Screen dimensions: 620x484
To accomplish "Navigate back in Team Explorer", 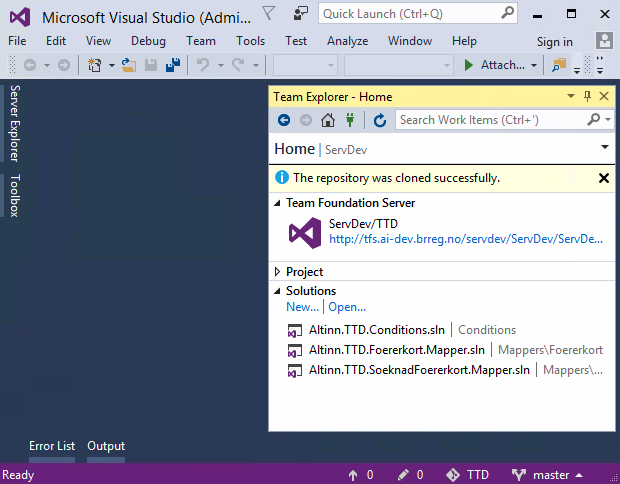I will (x=284, y=120).
